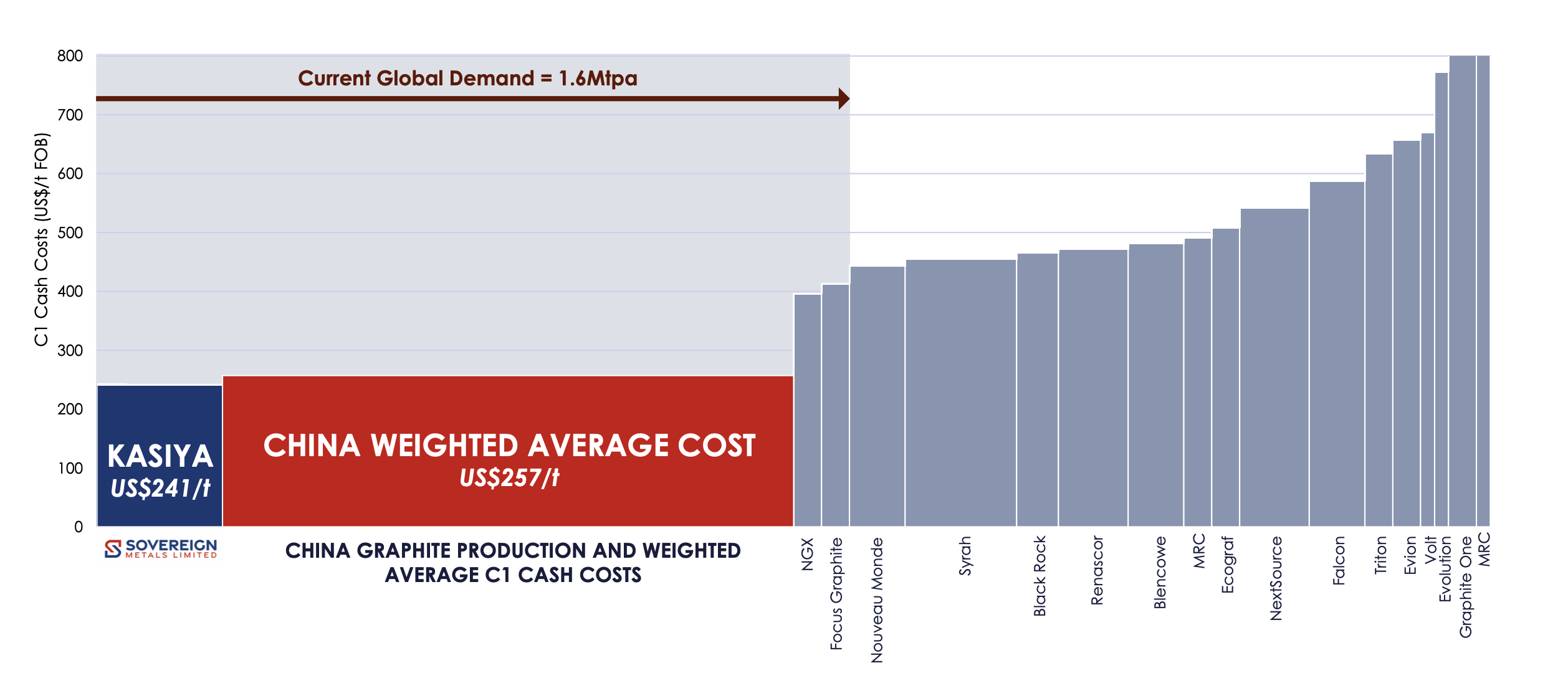Select the 'Renascor' bar label
The height and width of the screenshot is (683, 1568).
pyautogui.click(x=1097, y=570)
